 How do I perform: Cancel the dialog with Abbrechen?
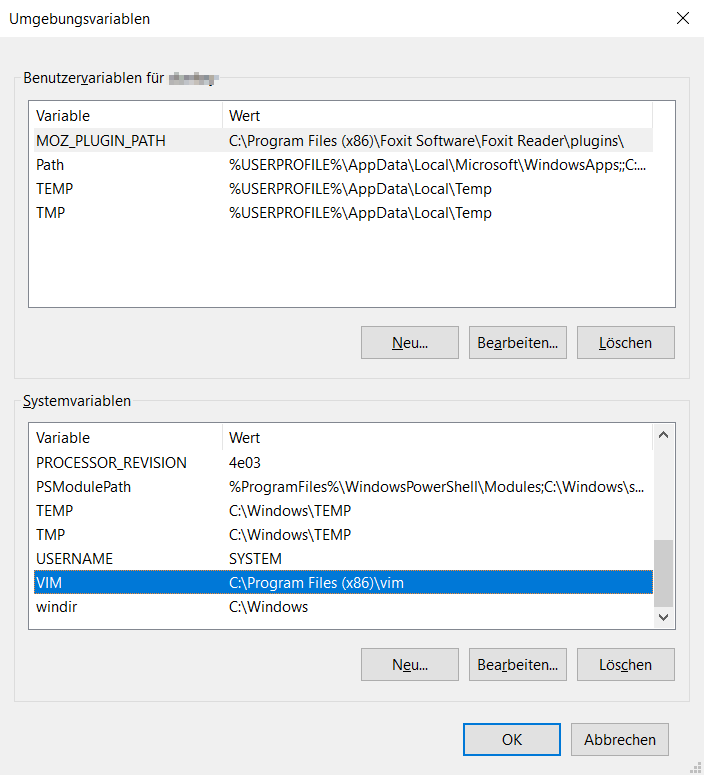tap(619, 739)
